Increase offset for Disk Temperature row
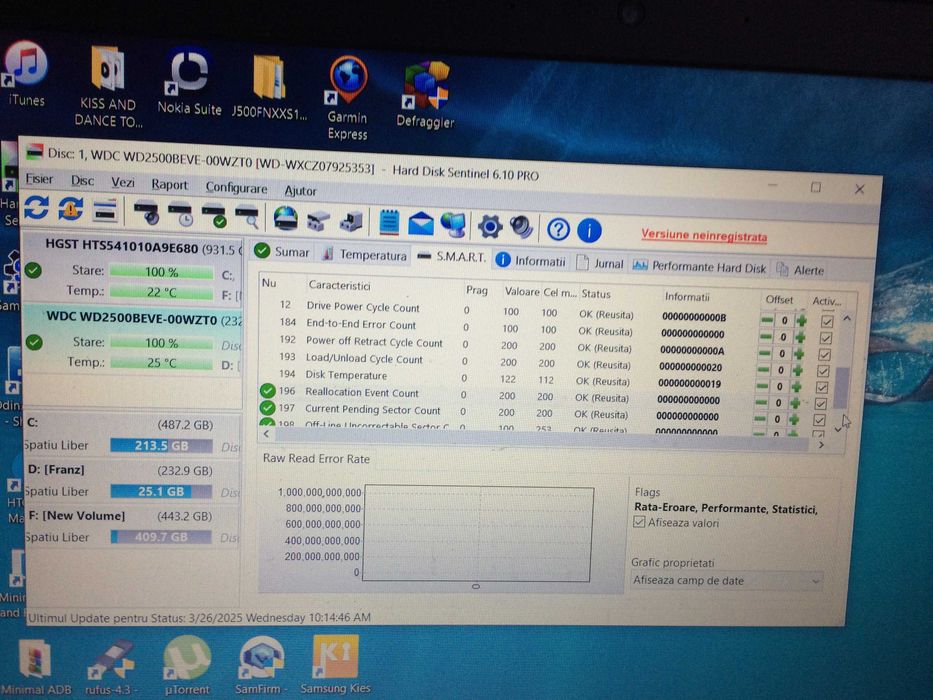Screen dimensions: 933x700 (797, 387)
